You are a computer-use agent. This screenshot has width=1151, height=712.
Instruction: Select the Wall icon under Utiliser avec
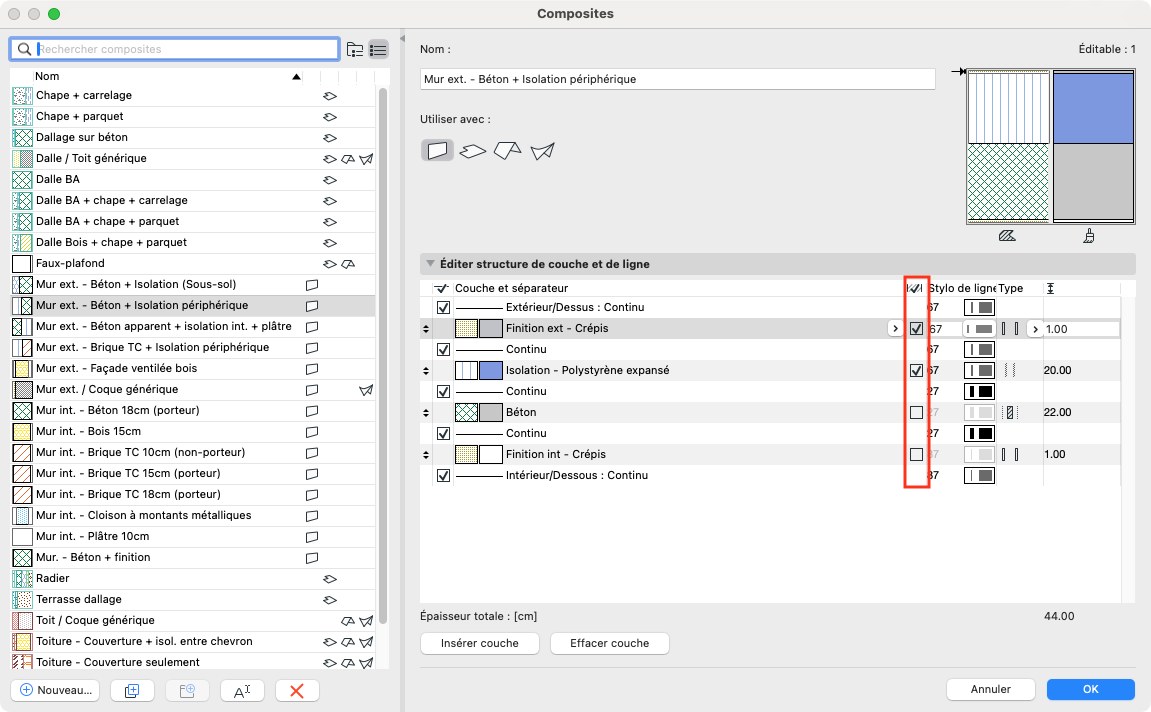pos(437,150)
